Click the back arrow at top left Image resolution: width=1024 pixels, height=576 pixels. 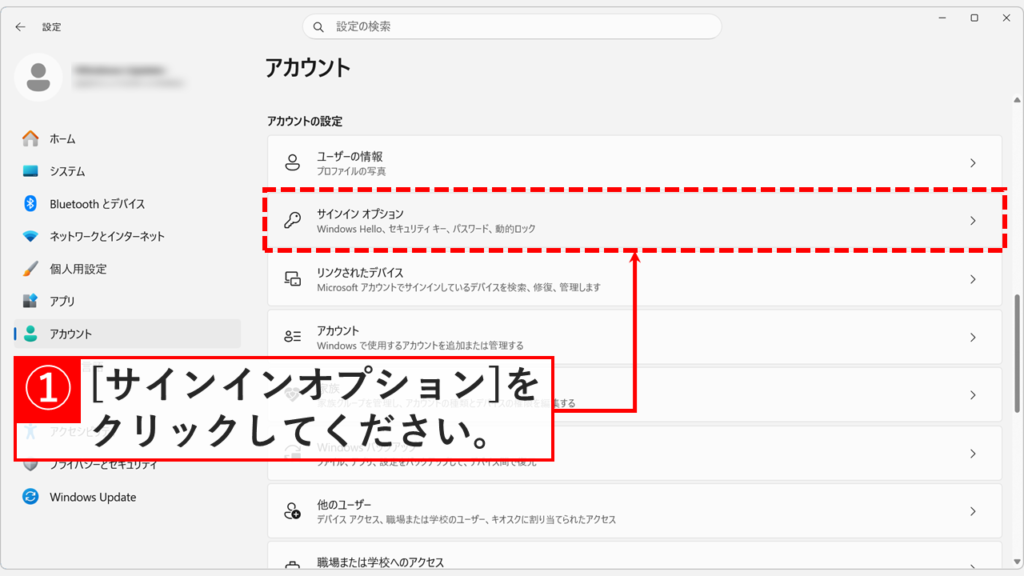click(x=20, y=27)
